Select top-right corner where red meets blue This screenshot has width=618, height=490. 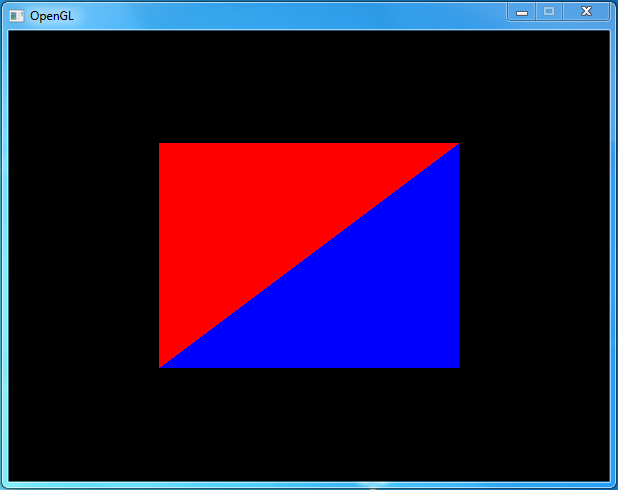[458, 144]
